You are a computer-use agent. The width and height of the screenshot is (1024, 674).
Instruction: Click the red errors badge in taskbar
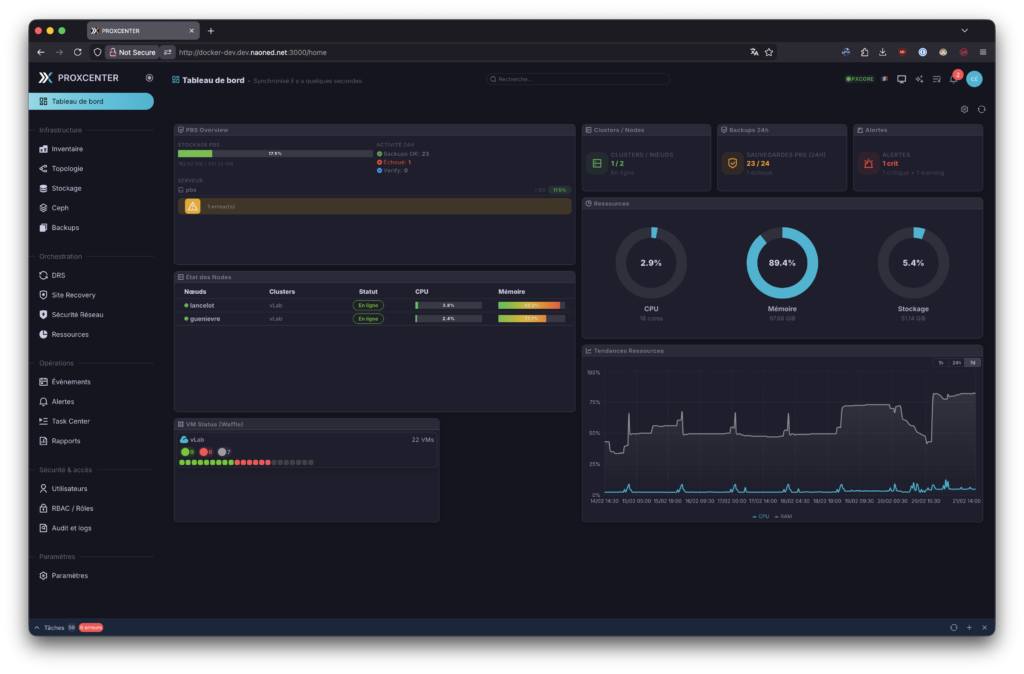click(91, 628)
